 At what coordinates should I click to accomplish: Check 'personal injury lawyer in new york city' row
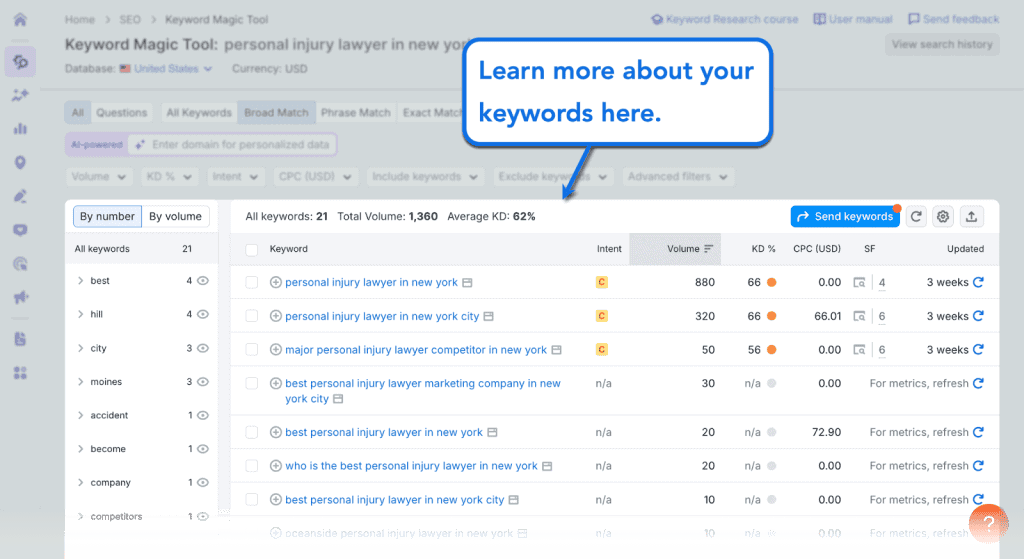pyautogui.click(x=251, y=316)
